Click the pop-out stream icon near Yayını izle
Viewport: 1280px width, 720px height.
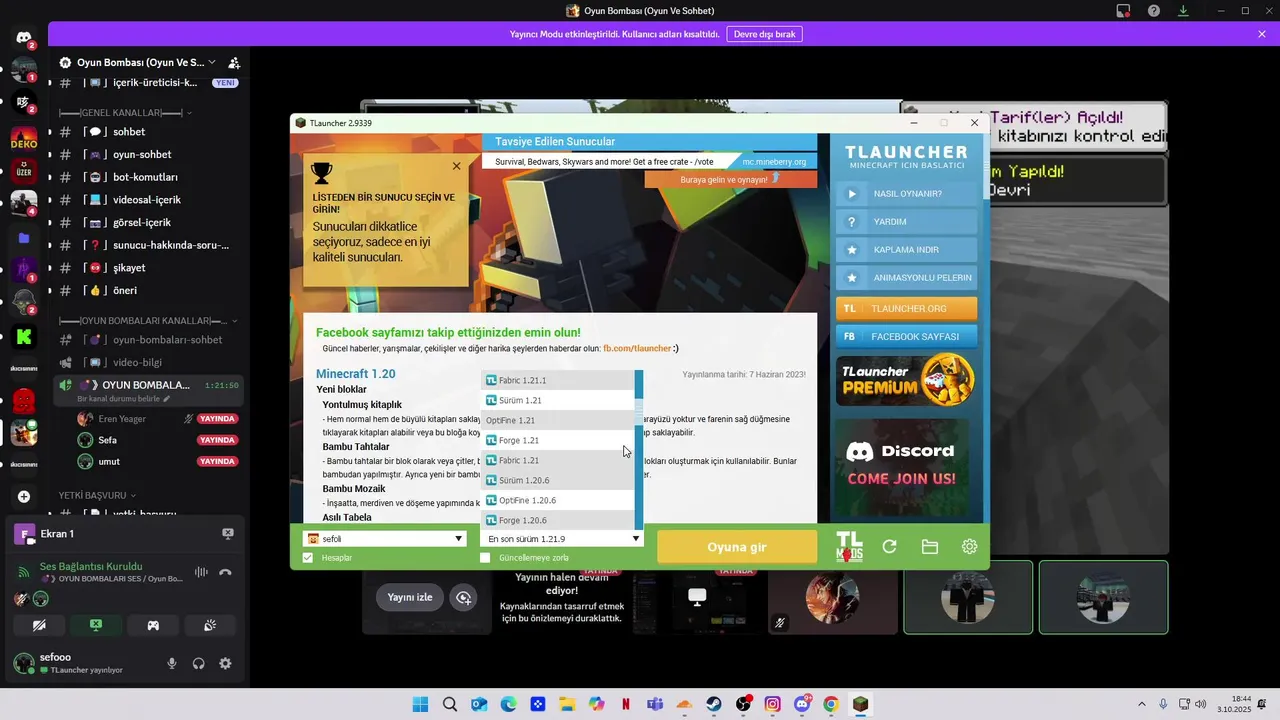[463, 597]
